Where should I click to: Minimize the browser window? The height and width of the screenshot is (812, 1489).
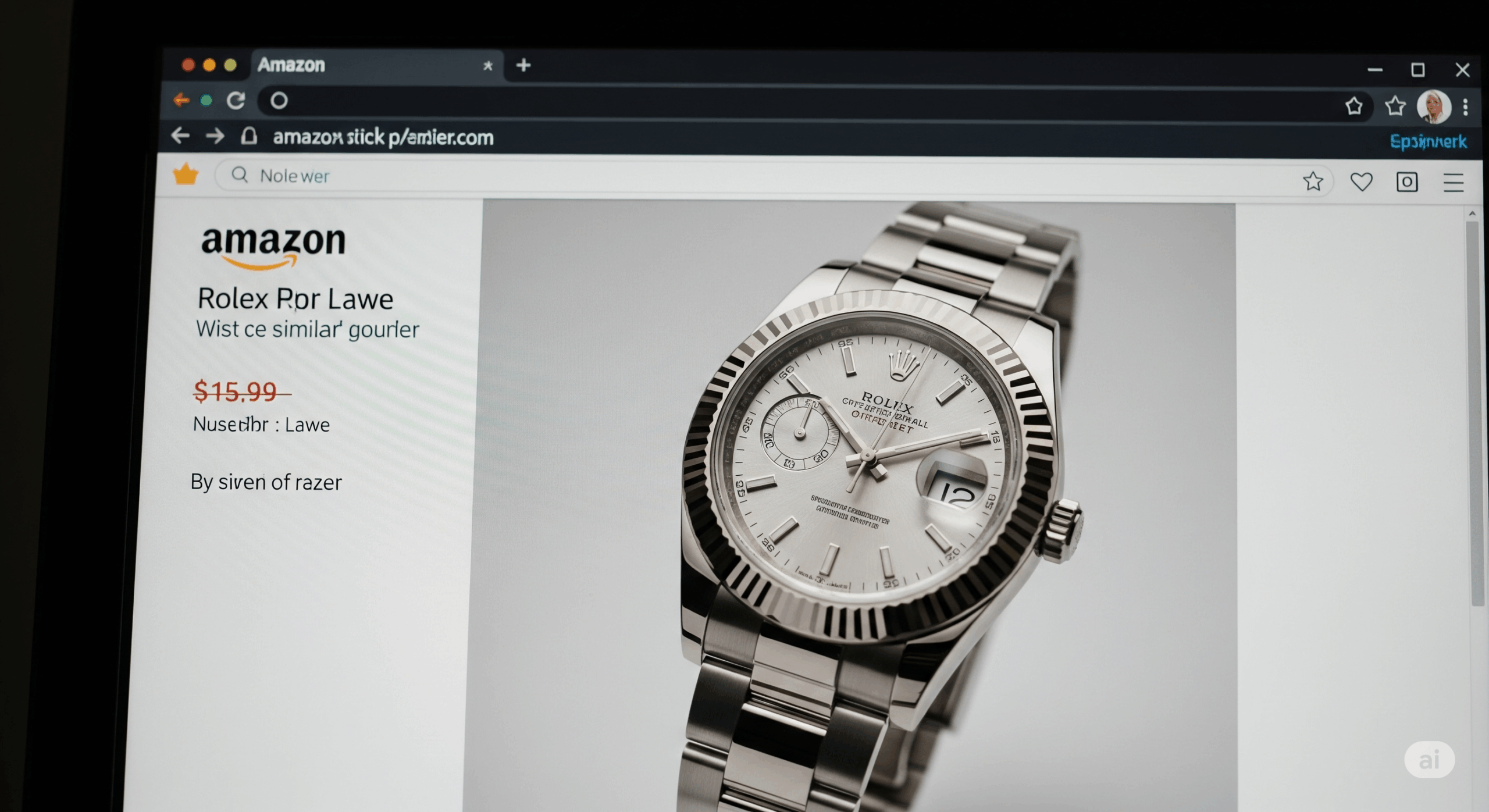[1375, 70]
